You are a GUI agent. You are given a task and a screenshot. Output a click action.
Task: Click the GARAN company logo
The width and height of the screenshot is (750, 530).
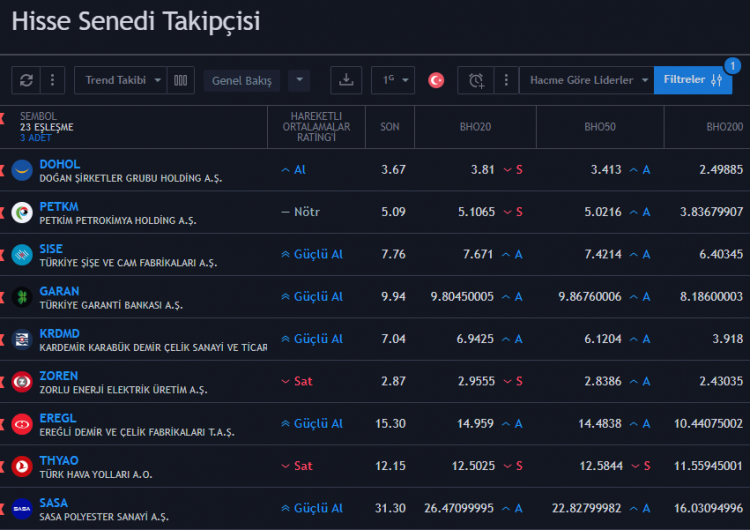click(22, 297)
